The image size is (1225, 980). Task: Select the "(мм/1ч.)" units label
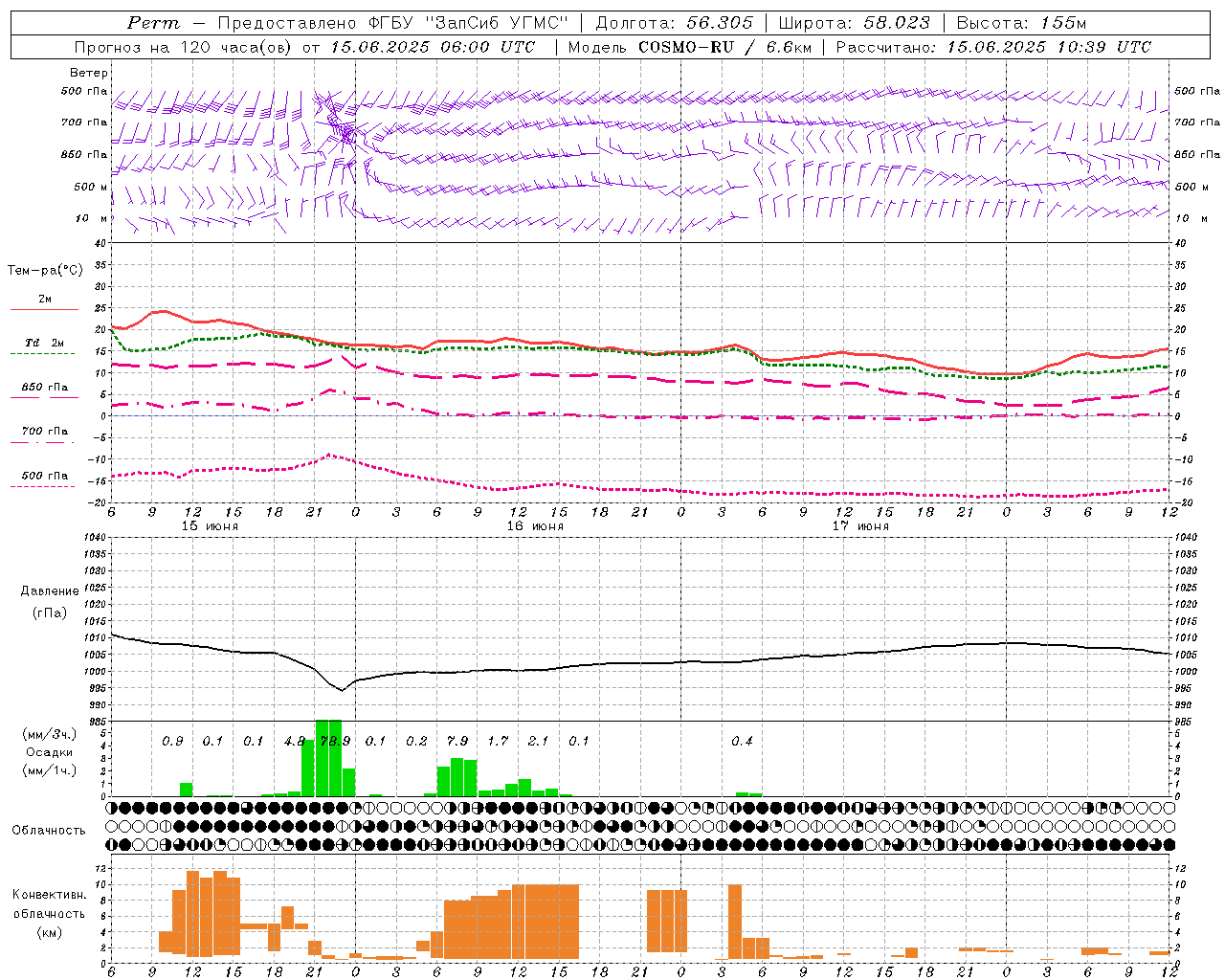(49, 770)
